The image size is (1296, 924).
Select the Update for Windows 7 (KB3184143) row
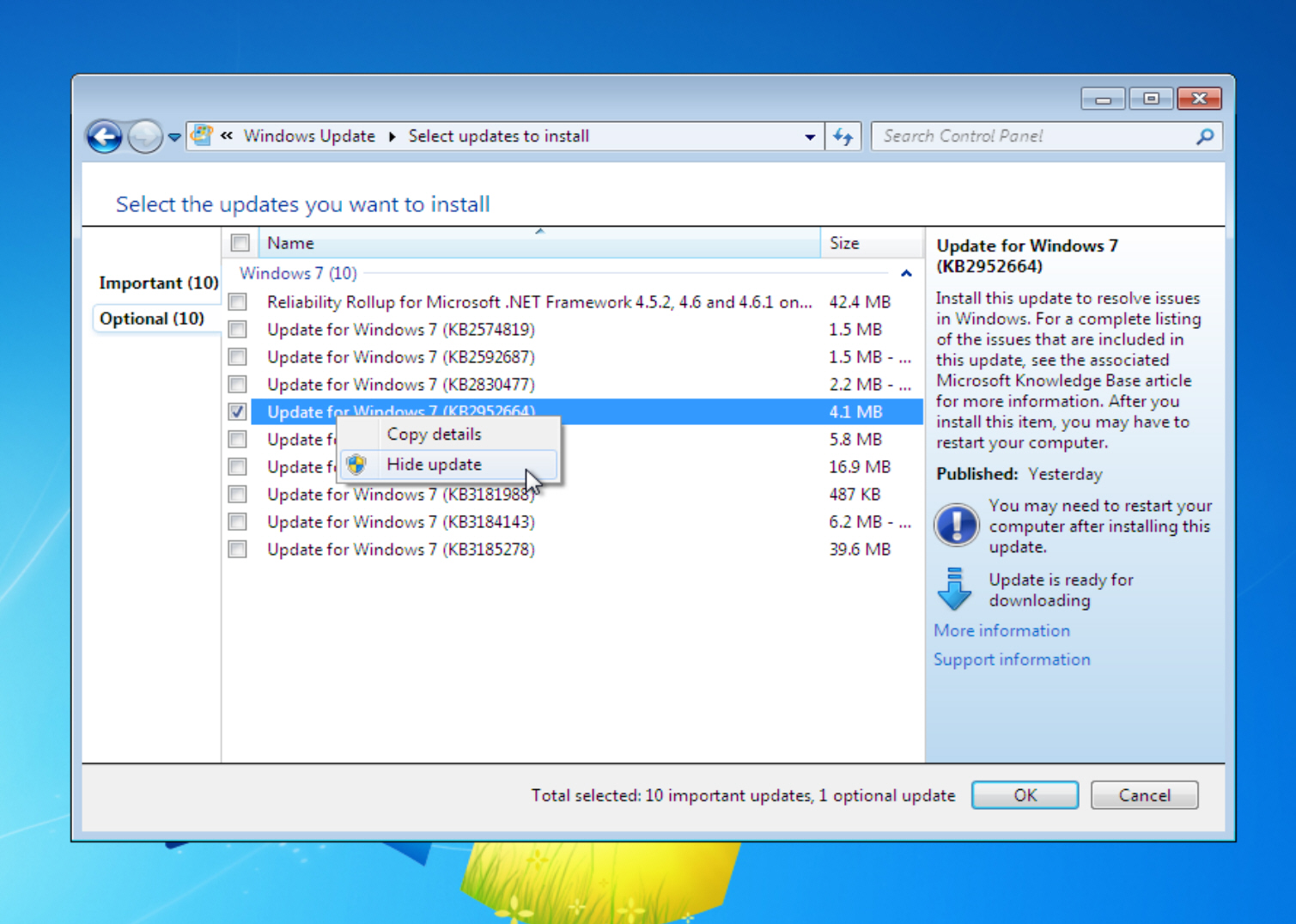click(x=587, y=521)
